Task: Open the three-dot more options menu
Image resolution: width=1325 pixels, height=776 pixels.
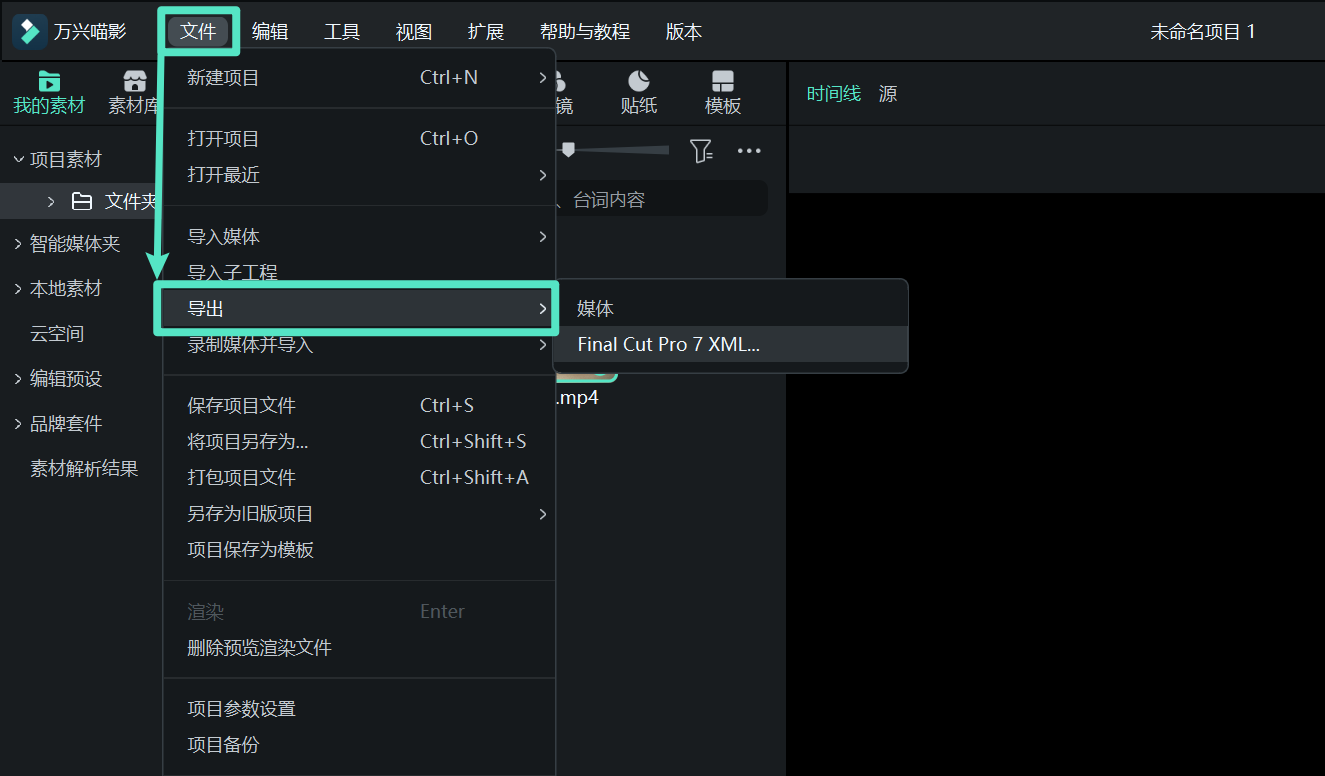Action: point(749,151)
